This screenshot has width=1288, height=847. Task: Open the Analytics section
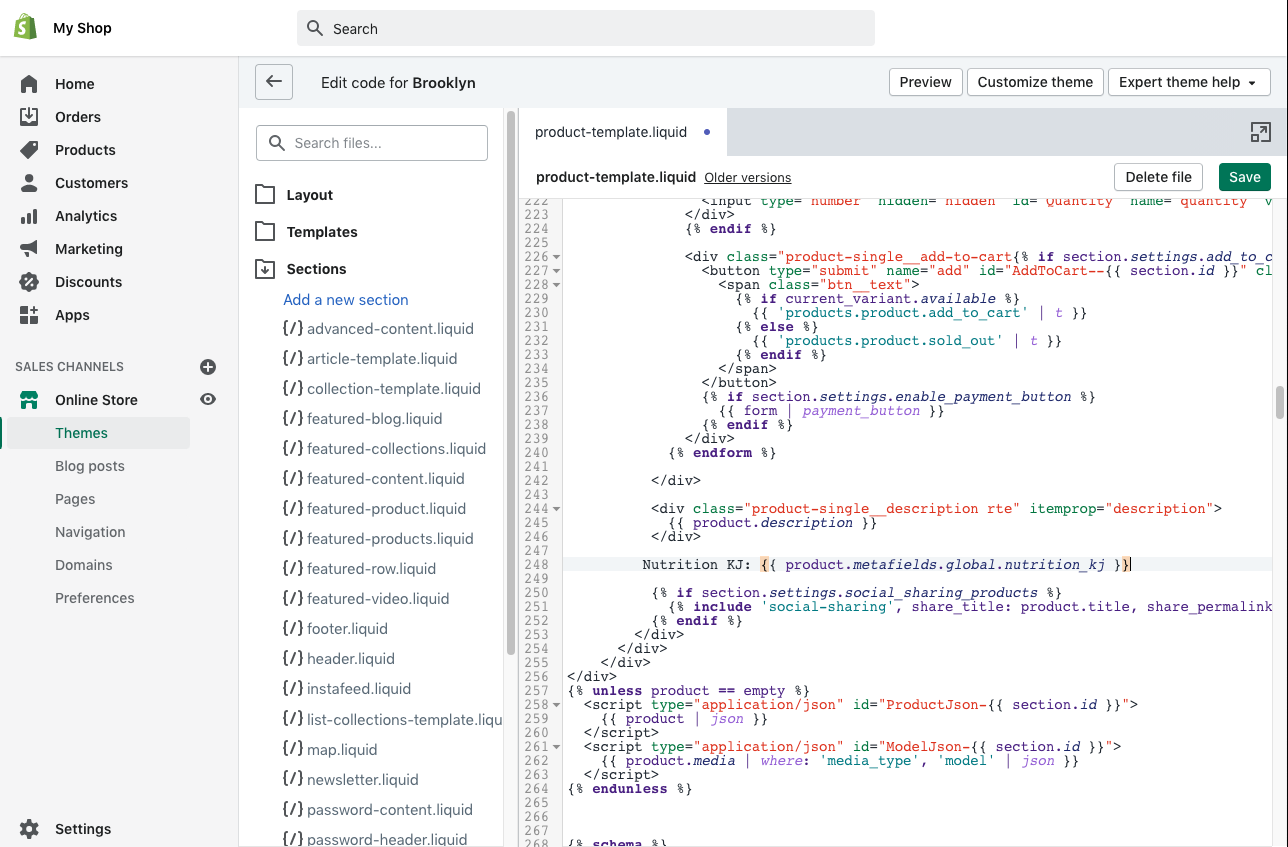[x=86, y=216]
